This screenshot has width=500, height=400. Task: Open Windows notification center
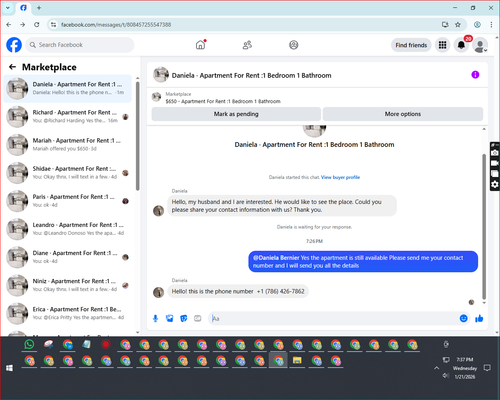(487, 368)
